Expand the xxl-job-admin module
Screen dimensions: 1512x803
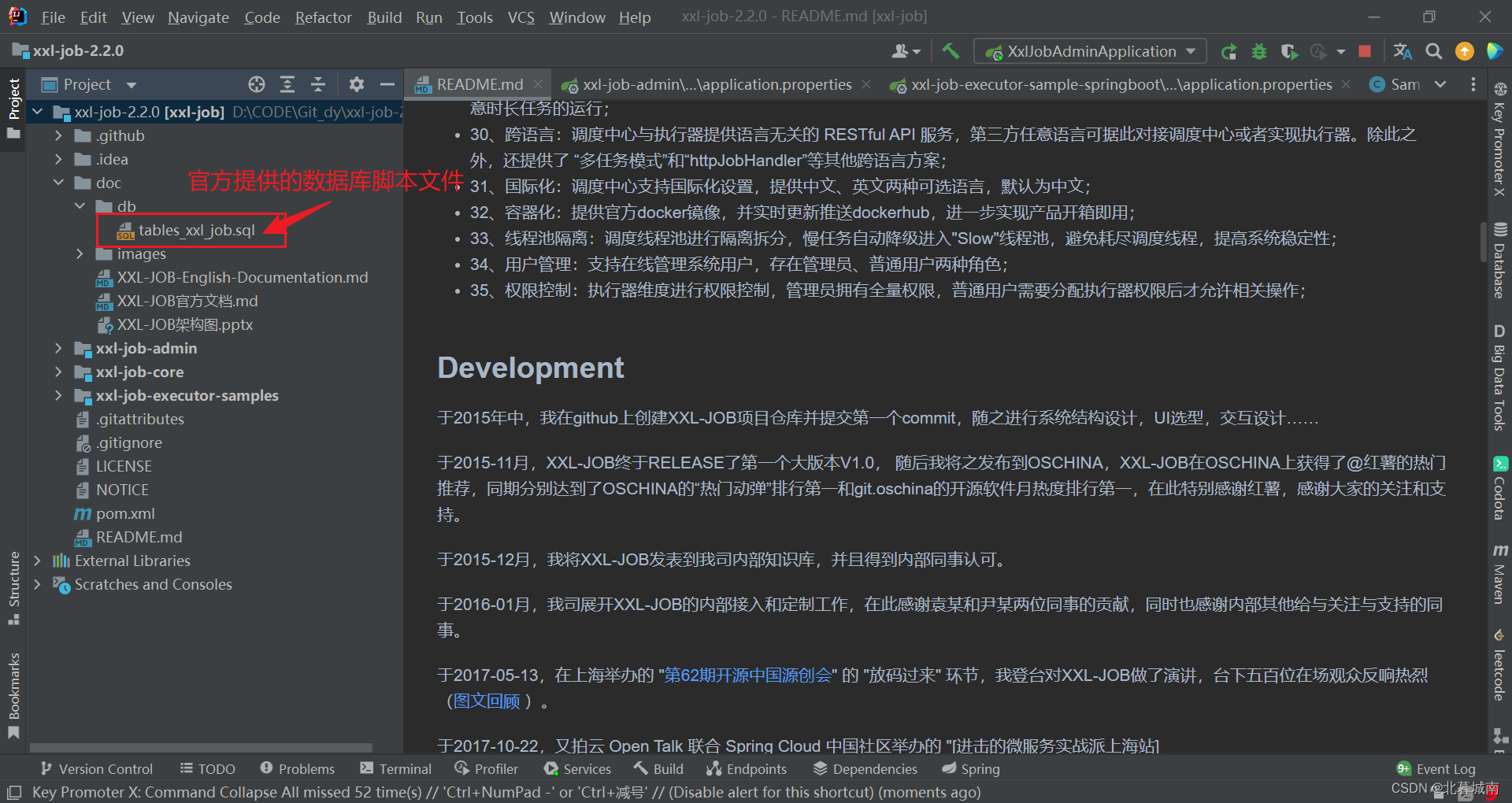57,348
